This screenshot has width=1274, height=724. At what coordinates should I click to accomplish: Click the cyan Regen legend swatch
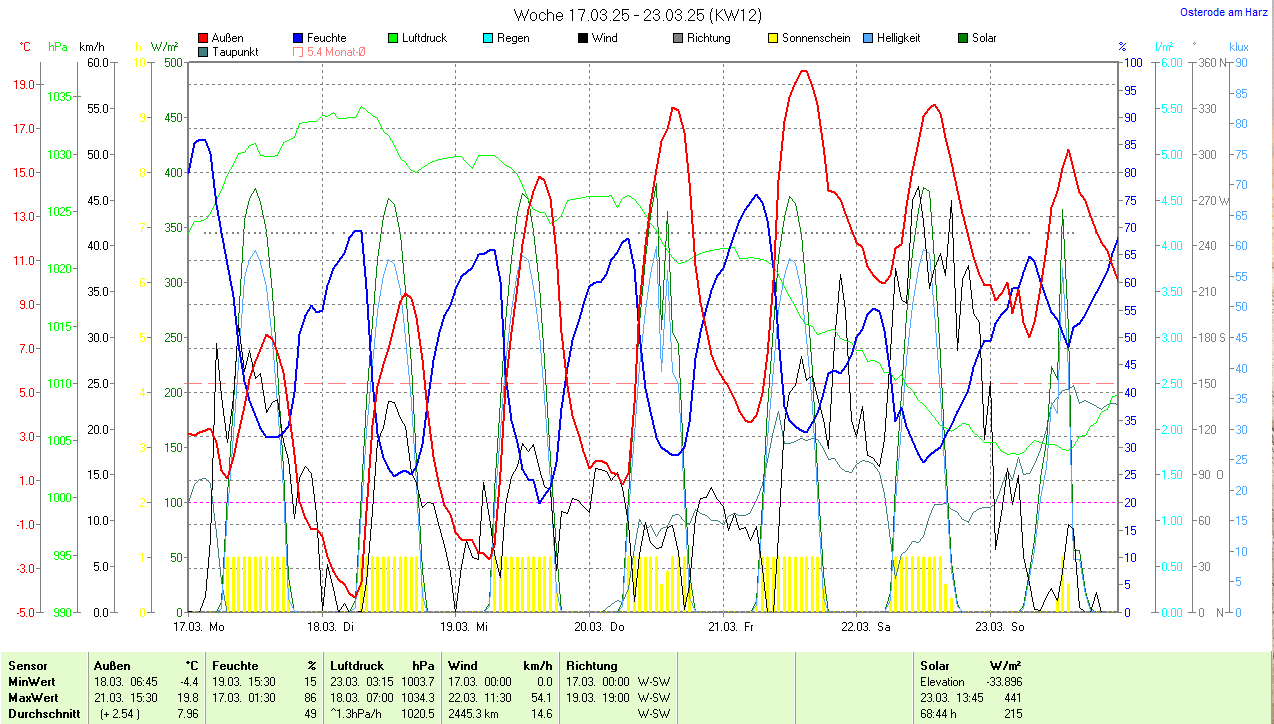click(x=488, y=38)
